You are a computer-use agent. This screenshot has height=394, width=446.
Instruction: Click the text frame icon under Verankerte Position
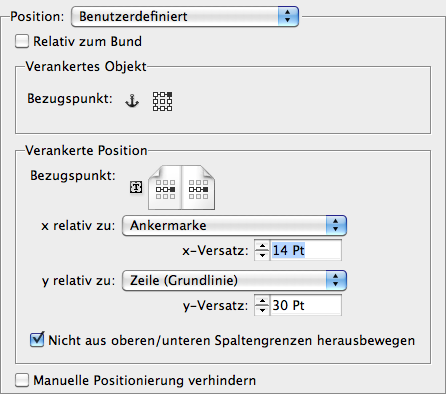tap(136, 187)
